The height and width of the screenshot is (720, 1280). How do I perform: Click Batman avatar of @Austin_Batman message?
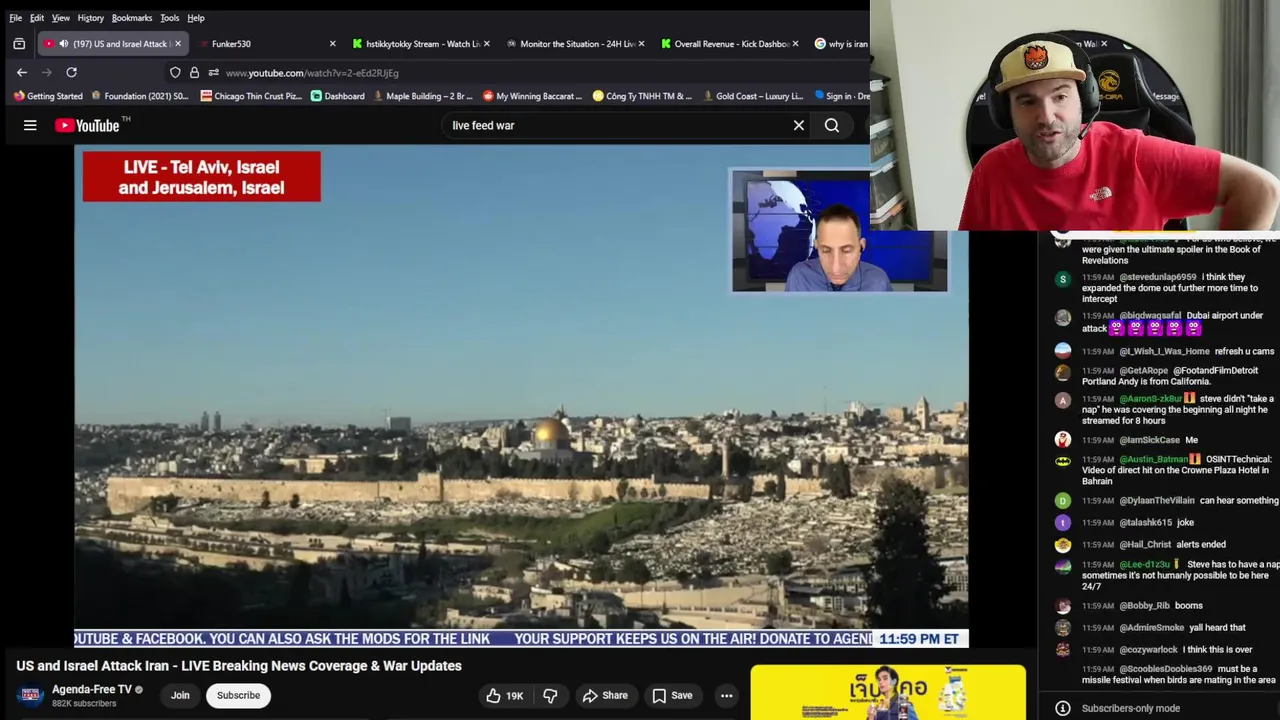(x=1062, y=461)
